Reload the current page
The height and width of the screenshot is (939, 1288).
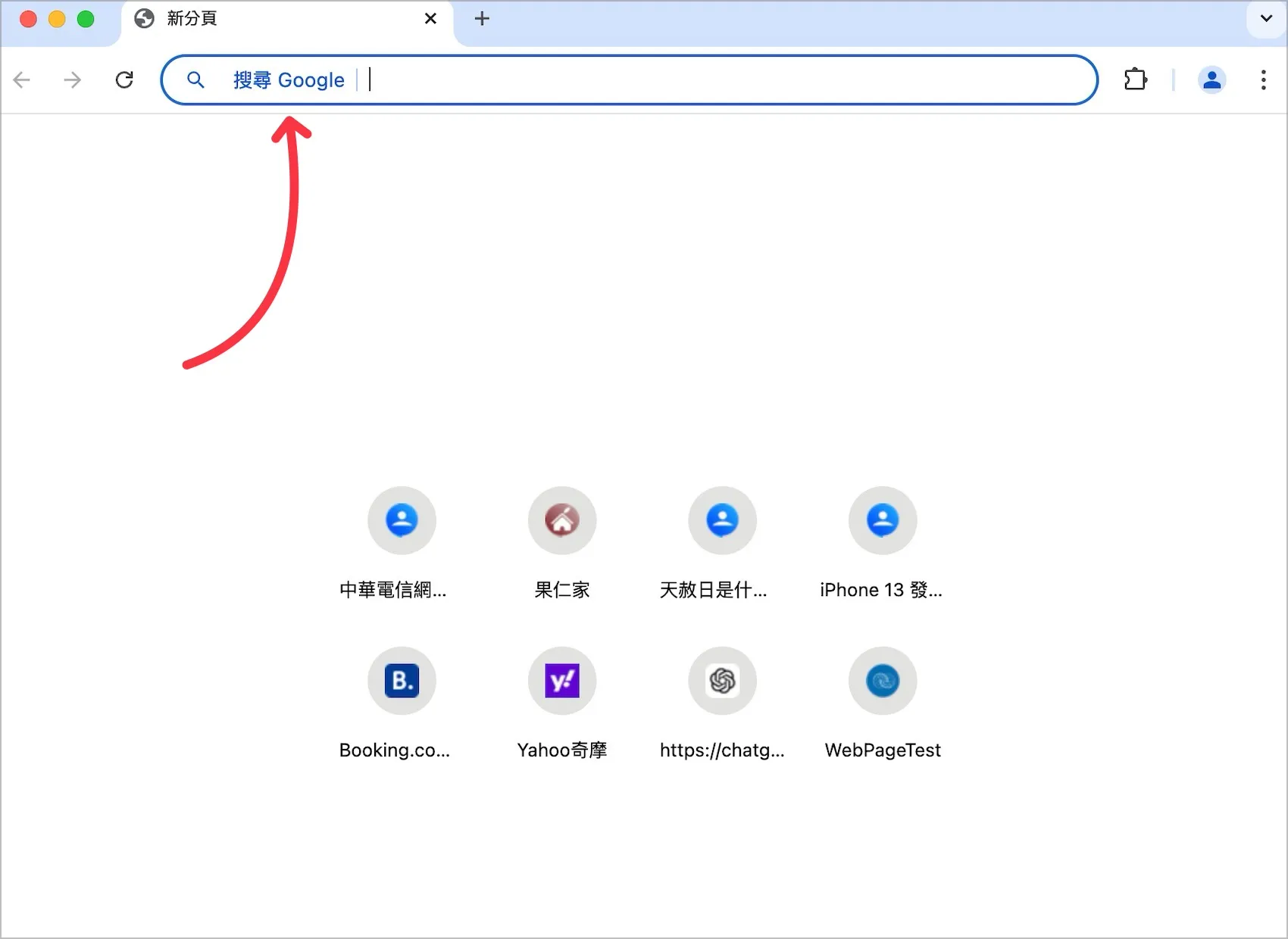(124, 80)
